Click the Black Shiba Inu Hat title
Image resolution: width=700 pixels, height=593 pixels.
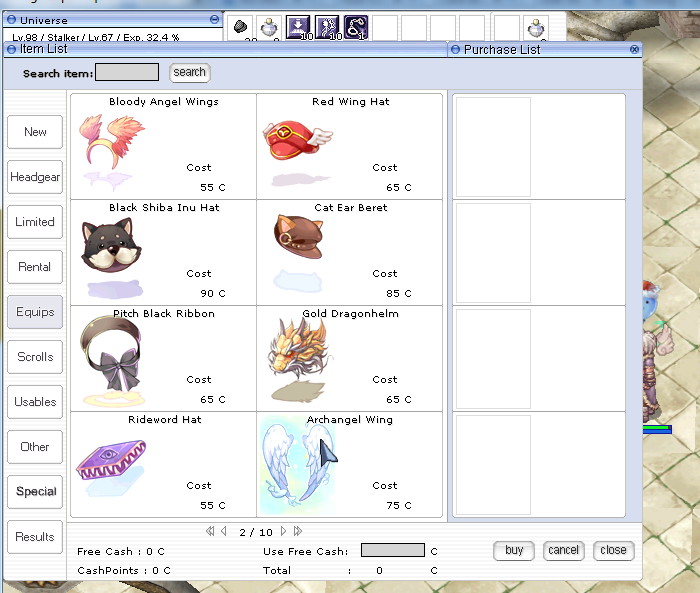[x=164, y=208]
